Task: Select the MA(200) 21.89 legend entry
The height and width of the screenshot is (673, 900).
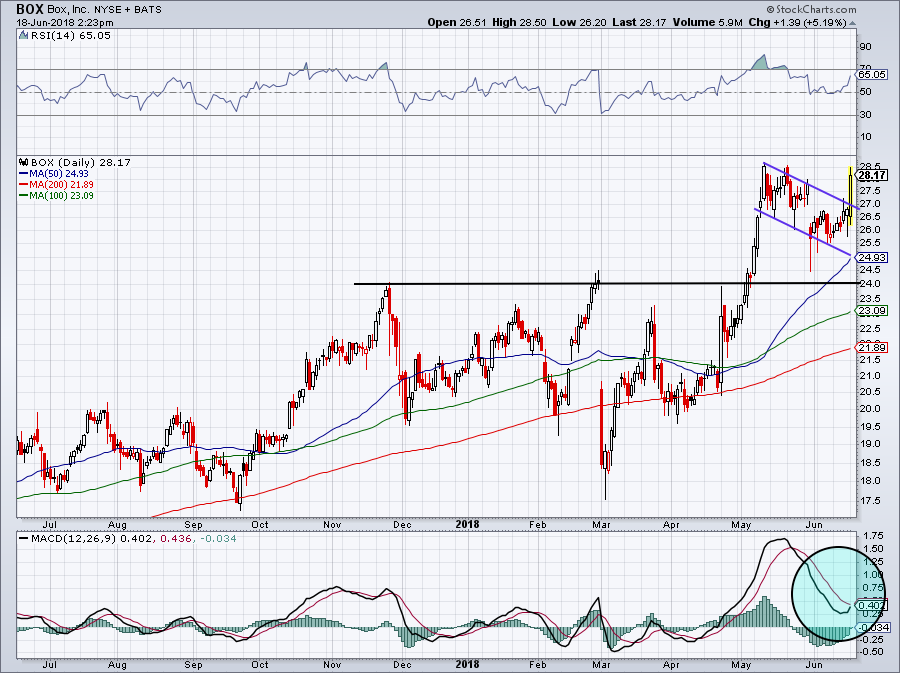Action: (x=56, y=184)
